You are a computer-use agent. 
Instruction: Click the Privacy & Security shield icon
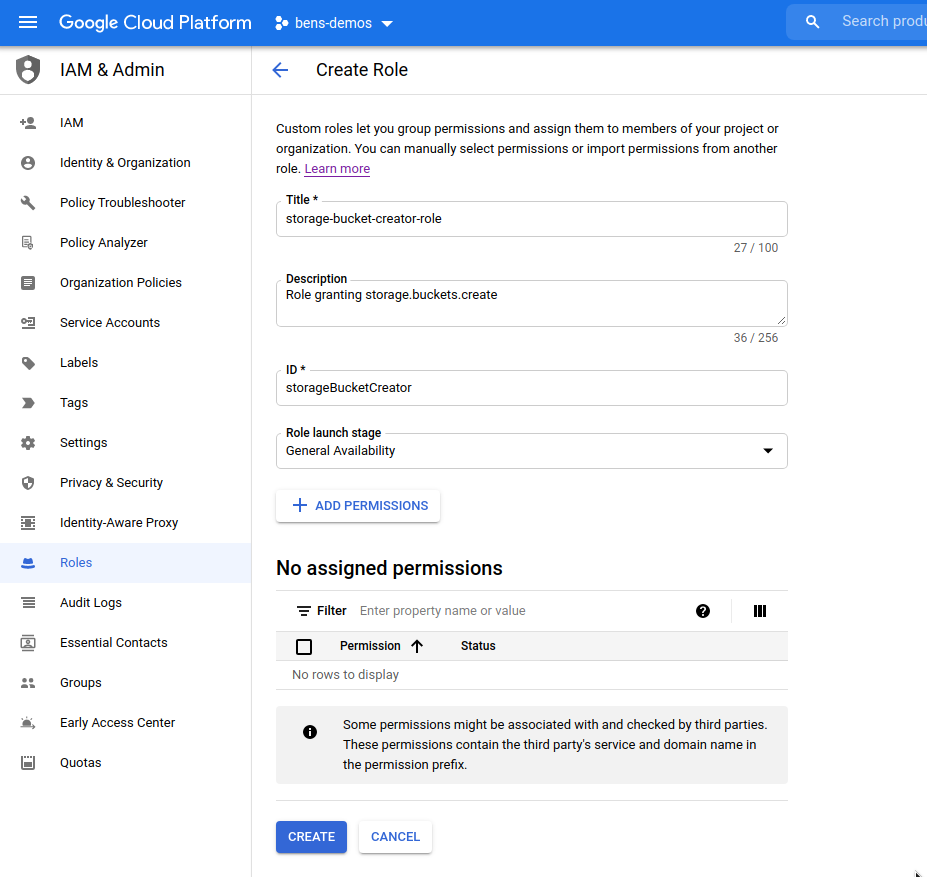click(28, 483)
